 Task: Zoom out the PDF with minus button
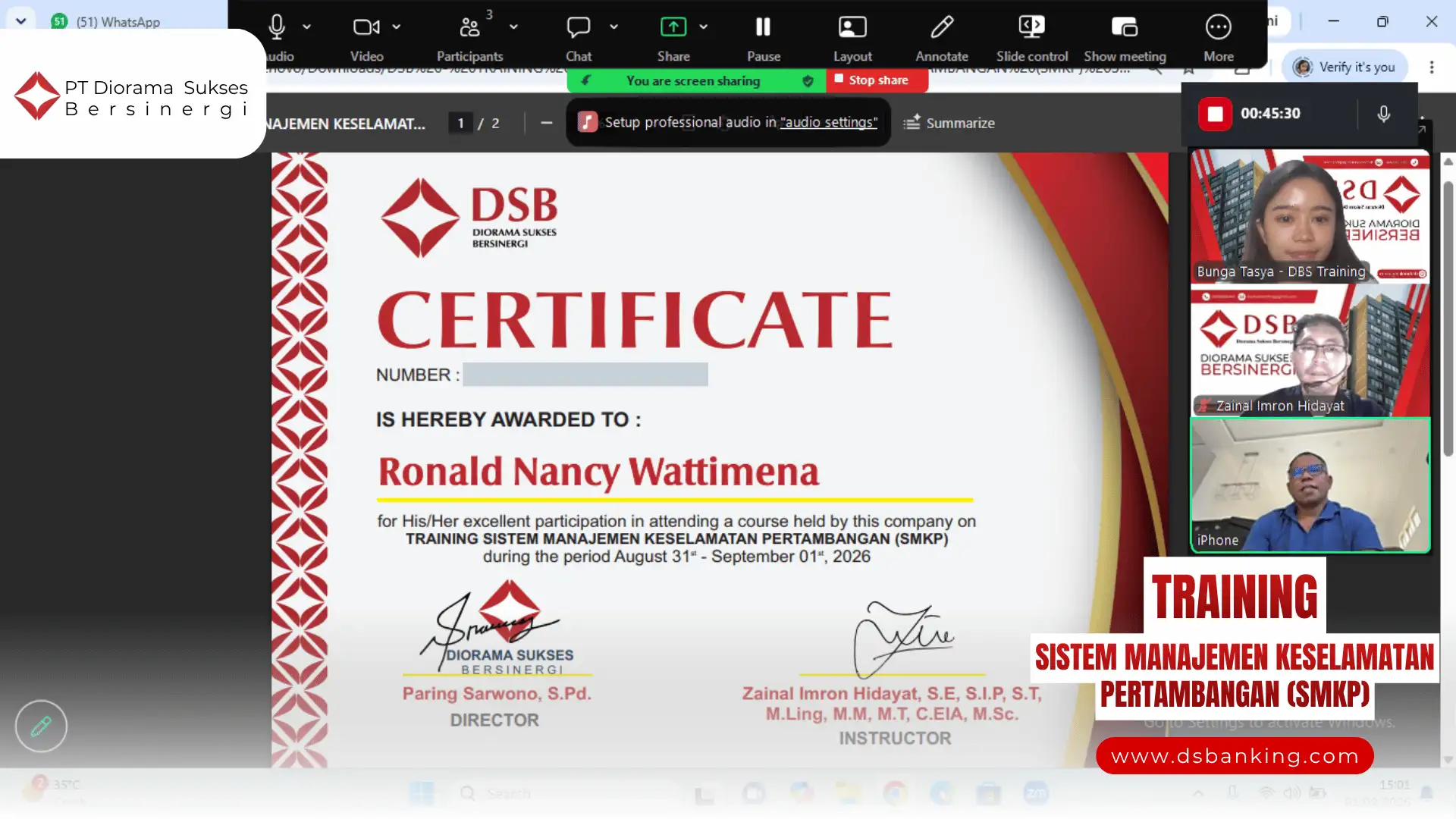(x=546, y=123)
